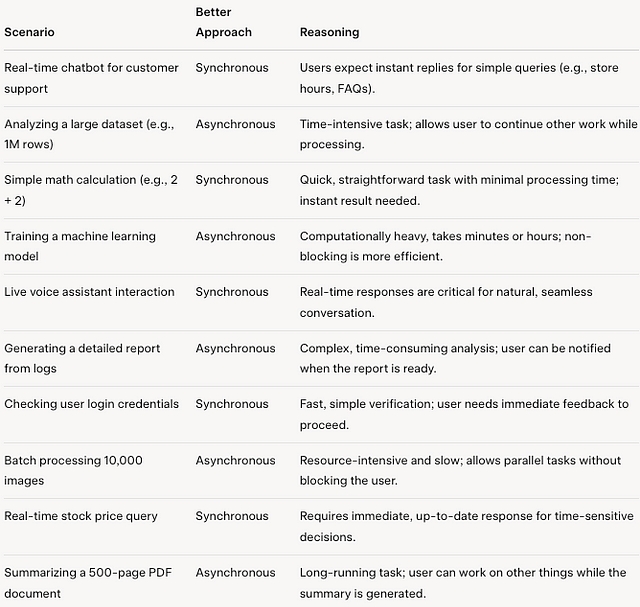
Task: Click the Reasoning column header
Action: [329, 32]
